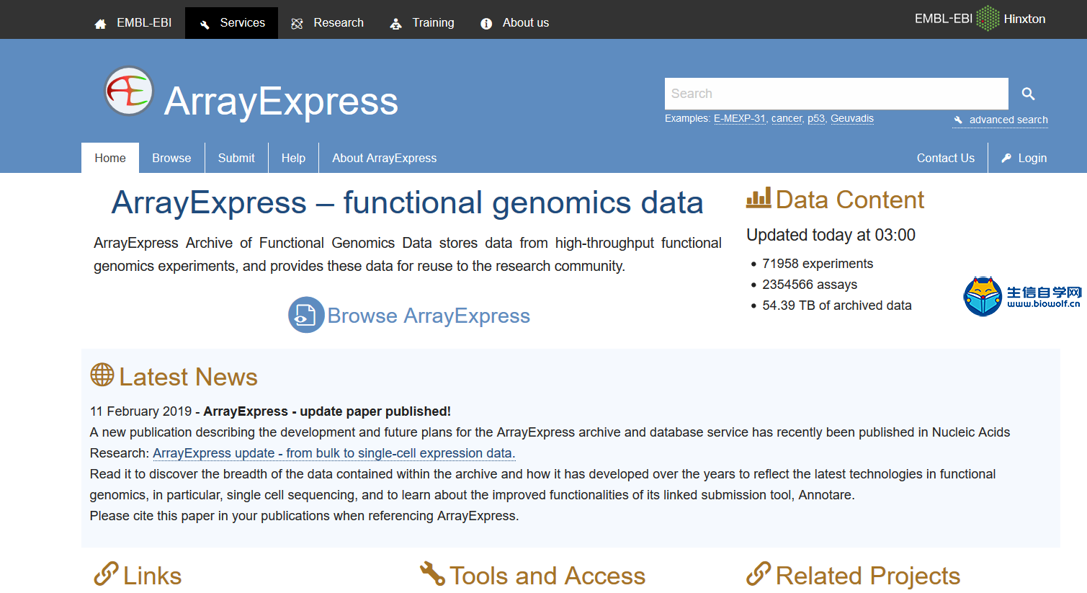Switch to the Browse tab
1087x593 pixels.
pyautogui.click(x=171, y=158)
